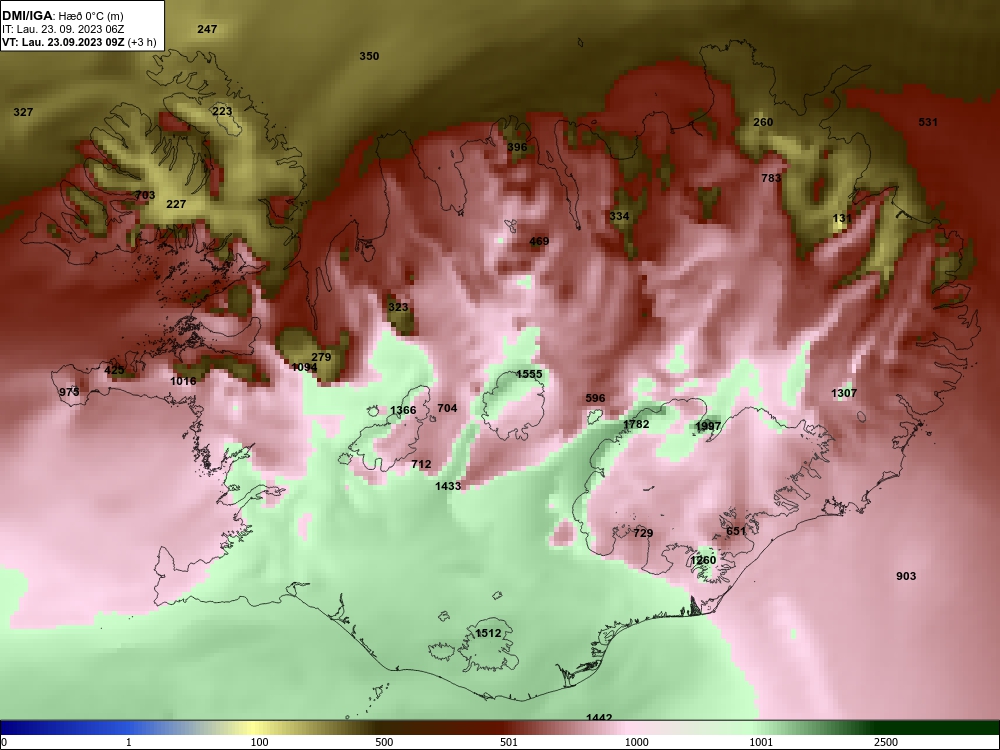Click the 975 reading at the peninsula tip

click(69, 392)
